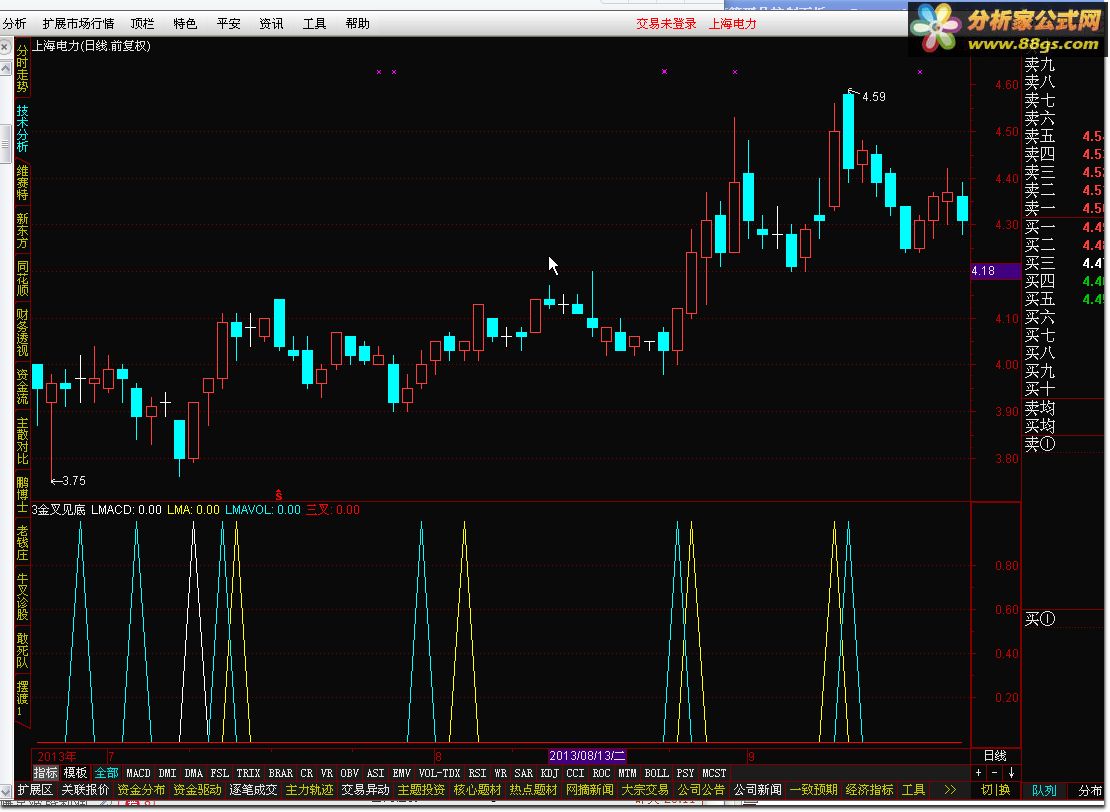Image resolution: width=1110 pixels, height=812 pixels.
Task: Click the 2013/08/13/二 date marker
Action: (x=587, y=755)
